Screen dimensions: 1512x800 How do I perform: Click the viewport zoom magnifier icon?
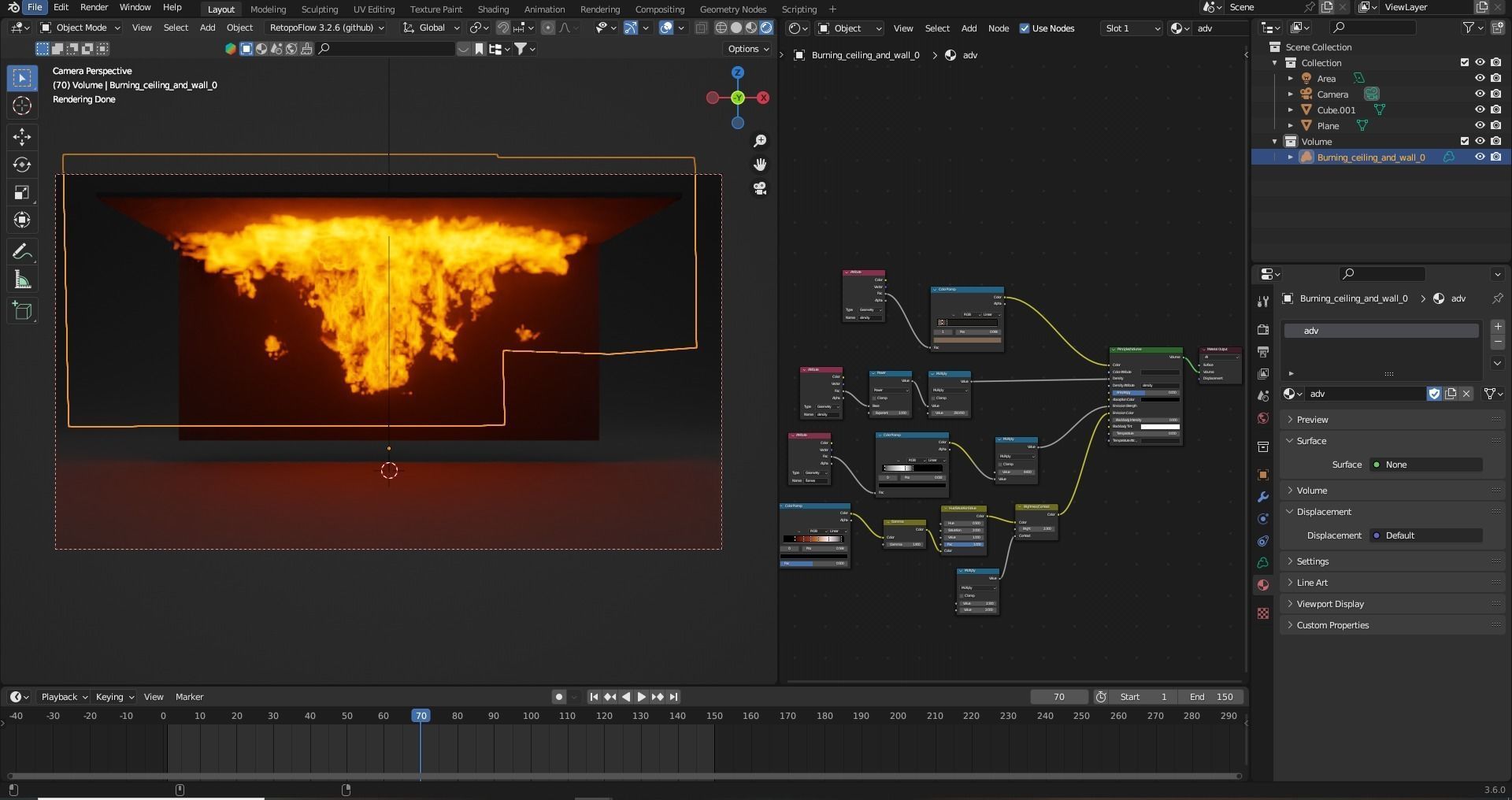[760, 141]
